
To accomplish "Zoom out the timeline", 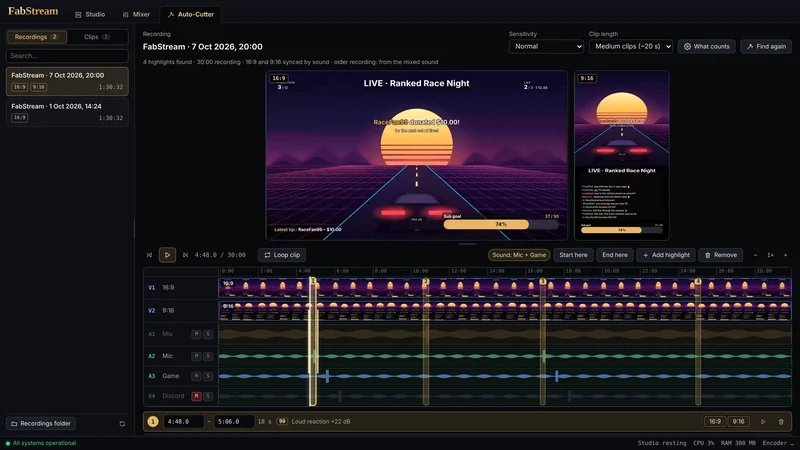I will pyautogui.click(x=756, y=255).
